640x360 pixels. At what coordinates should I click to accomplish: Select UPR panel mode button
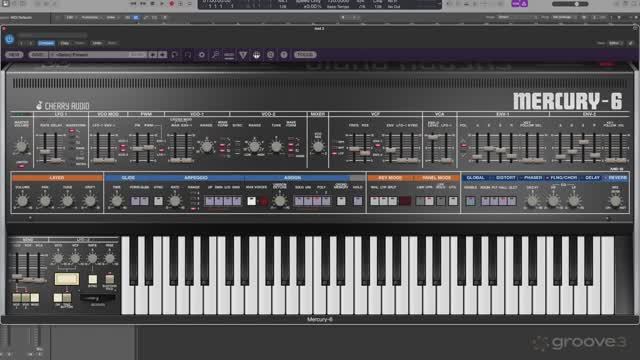click(x=429, y=201)
